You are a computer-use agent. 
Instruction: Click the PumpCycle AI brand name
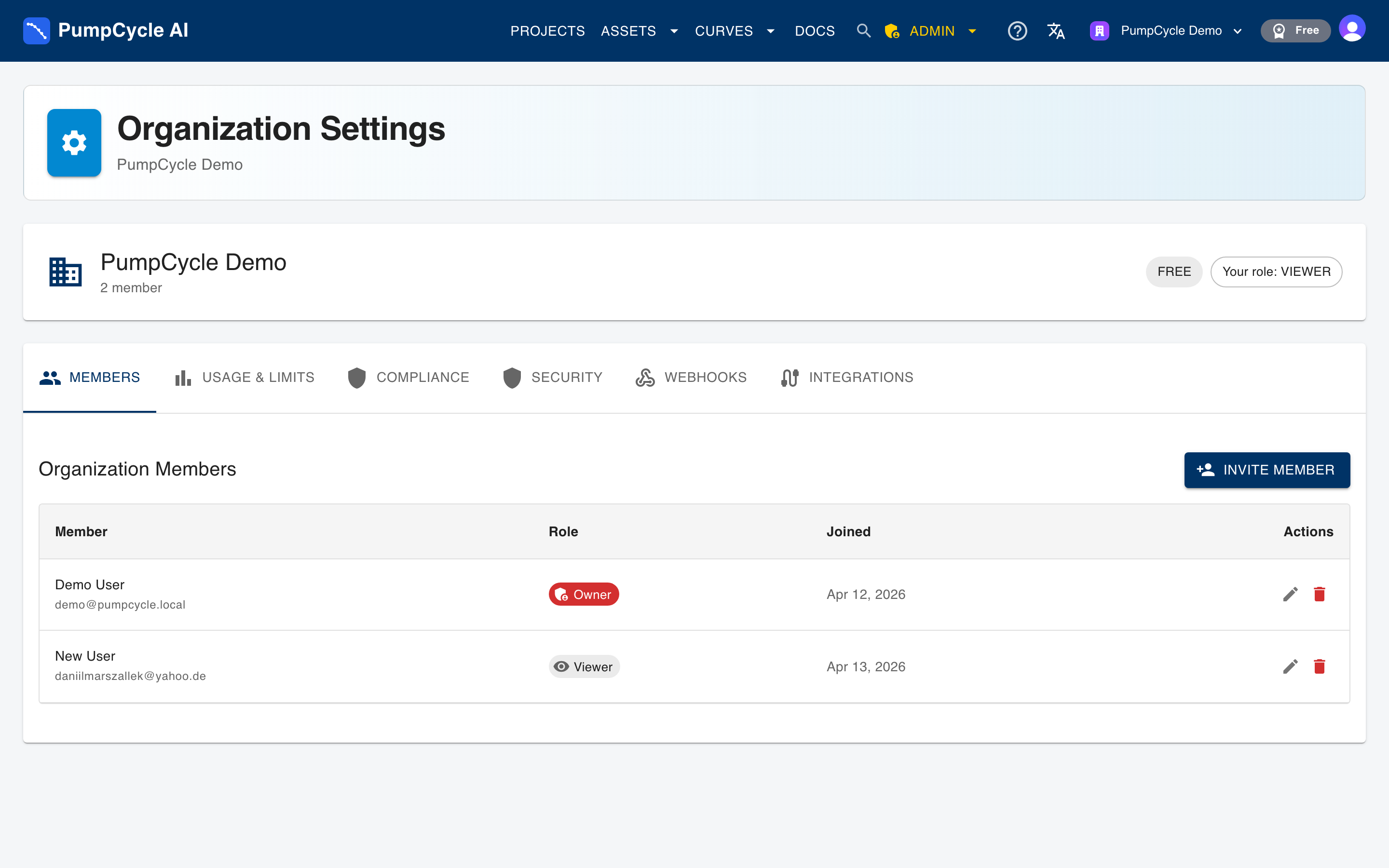click(x=123, y=30)
